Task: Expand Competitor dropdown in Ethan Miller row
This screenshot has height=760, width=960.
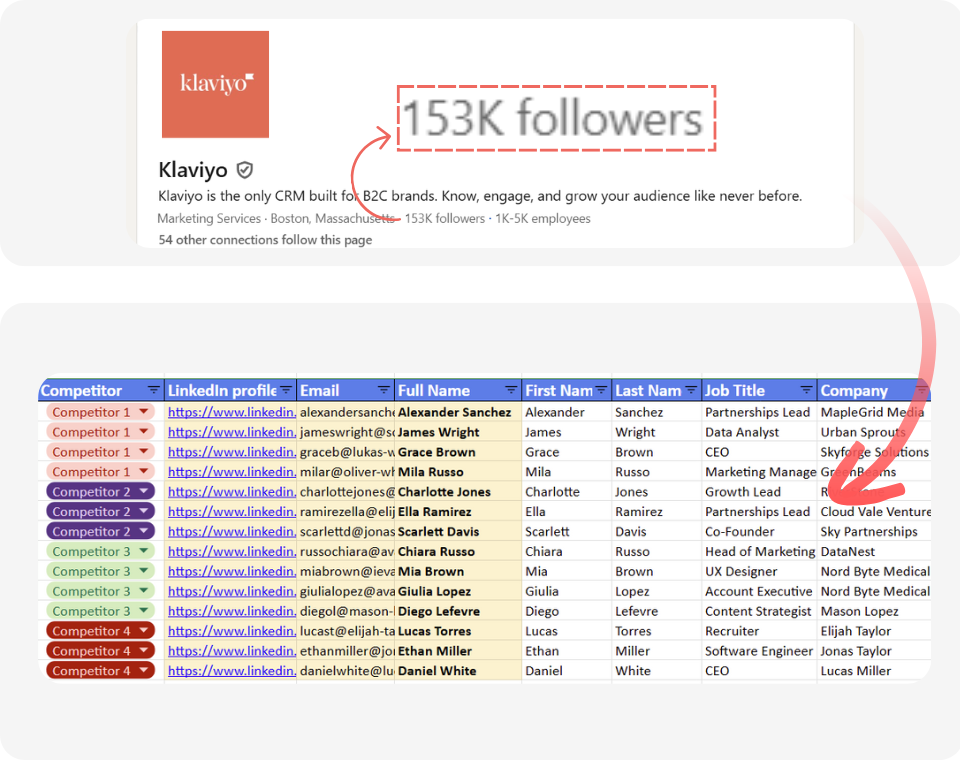Action: (143, 650)
